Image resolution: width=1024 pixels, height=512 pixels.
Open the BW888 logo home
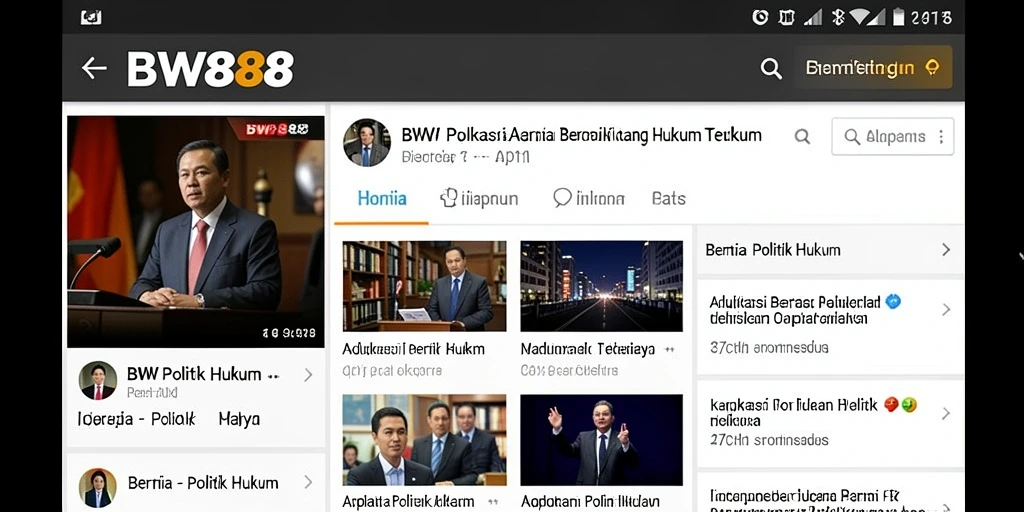[x=210, y=69]
